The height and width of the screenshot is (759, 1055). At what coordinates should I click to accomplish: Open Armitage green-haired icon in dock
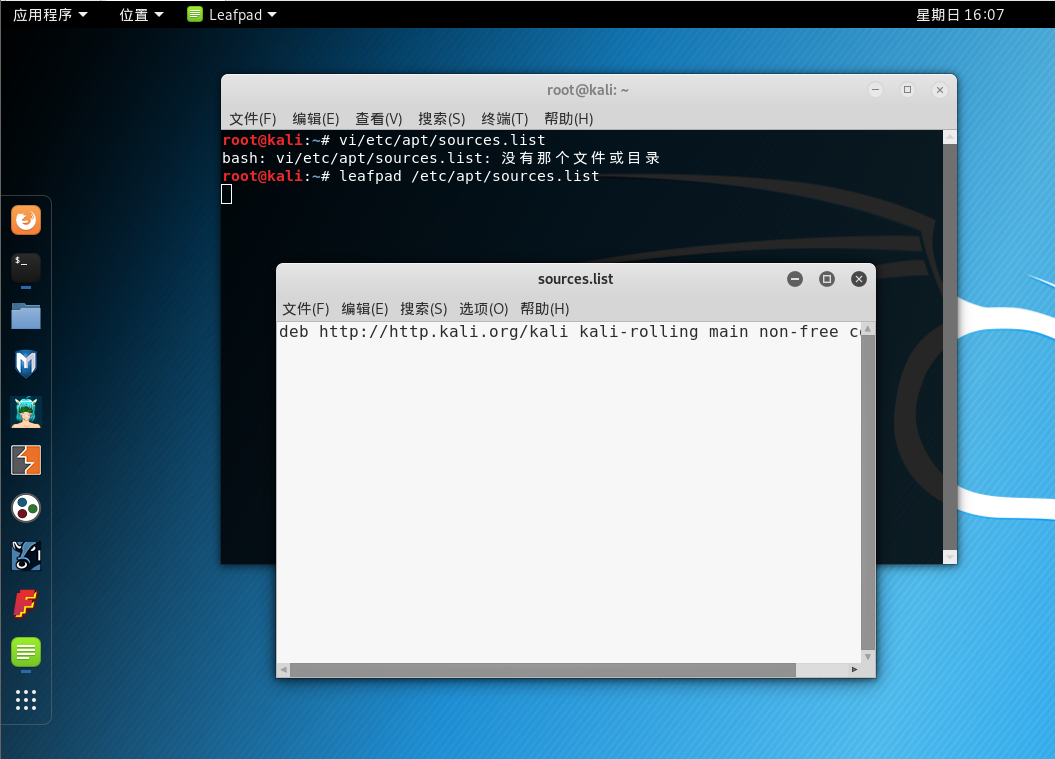(26, 412)
